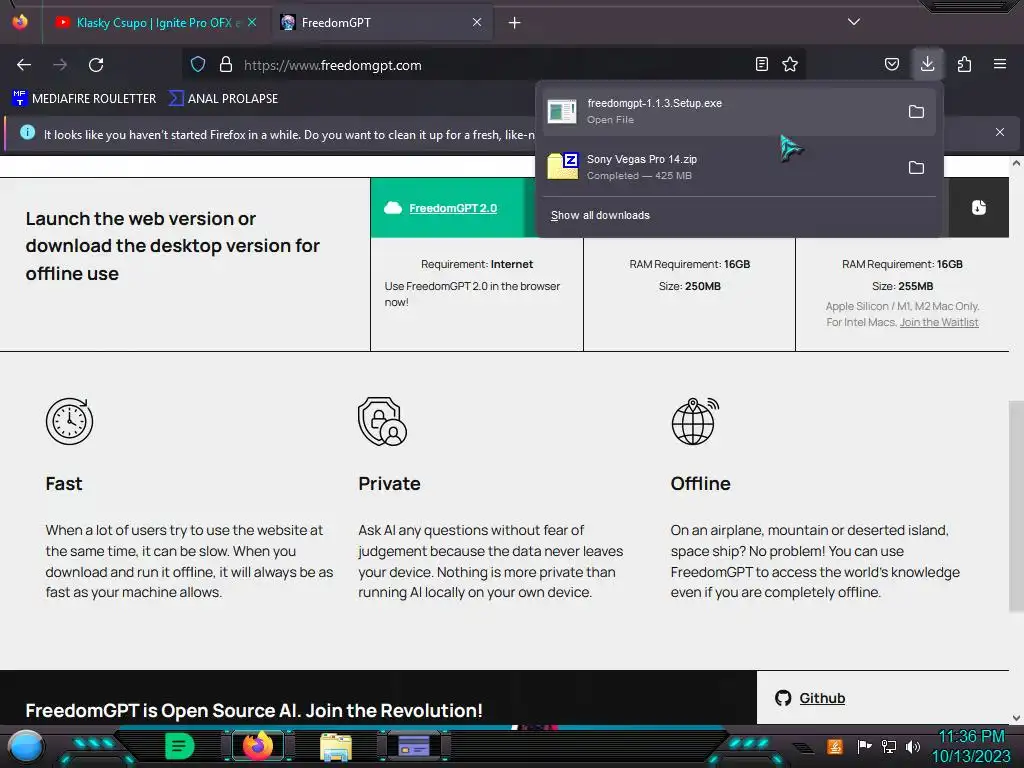Click the info icon in notification bar
1024x768 pixels.
tap(27, 132)
